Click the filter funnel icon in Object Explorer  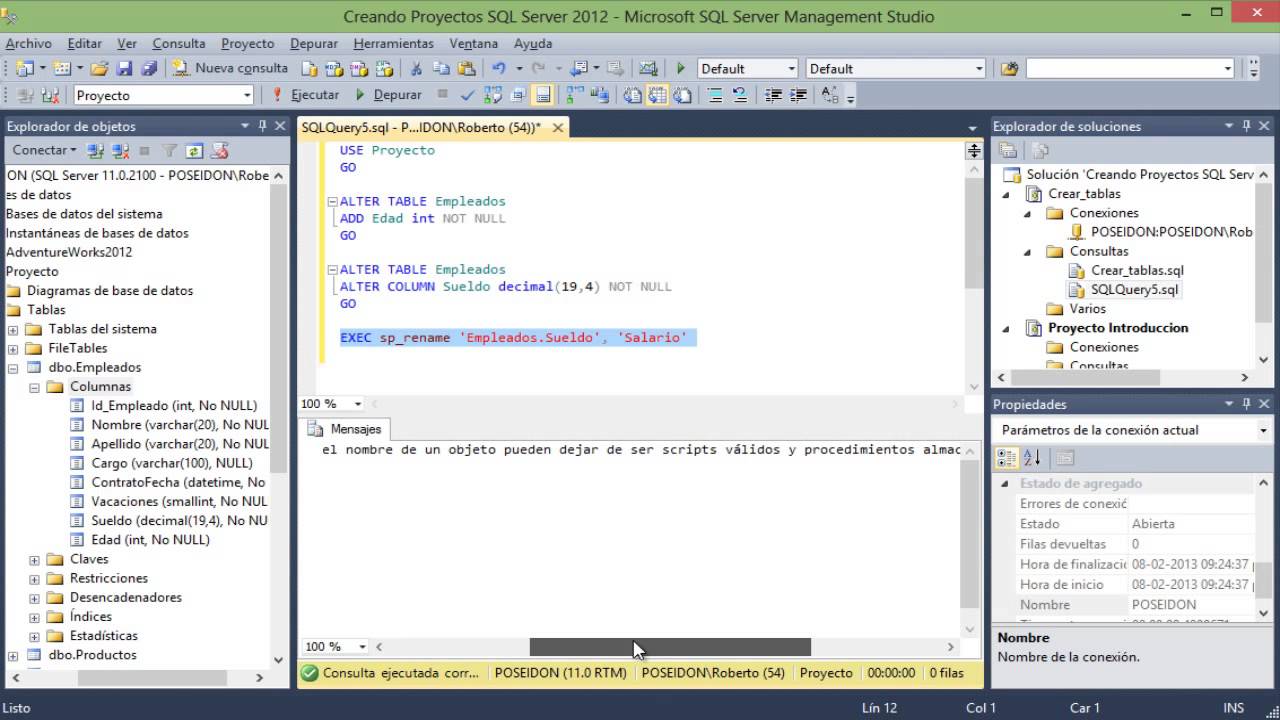click(x=169, y=150)
